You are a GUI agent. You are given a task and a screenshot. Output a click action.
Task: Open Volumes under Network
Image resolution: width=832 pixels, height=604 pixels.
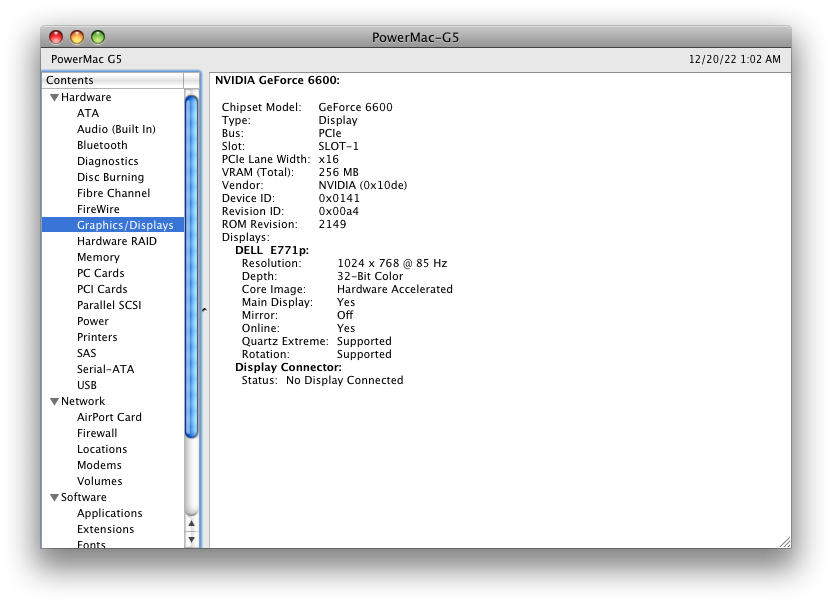99,481
